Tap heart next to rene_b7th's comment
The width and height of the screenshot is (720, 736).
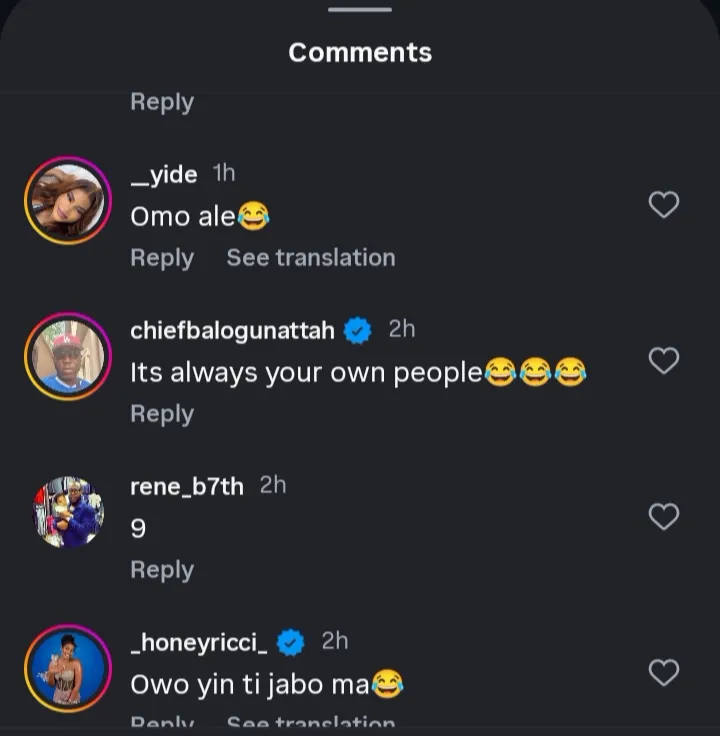tap(664, 517)
